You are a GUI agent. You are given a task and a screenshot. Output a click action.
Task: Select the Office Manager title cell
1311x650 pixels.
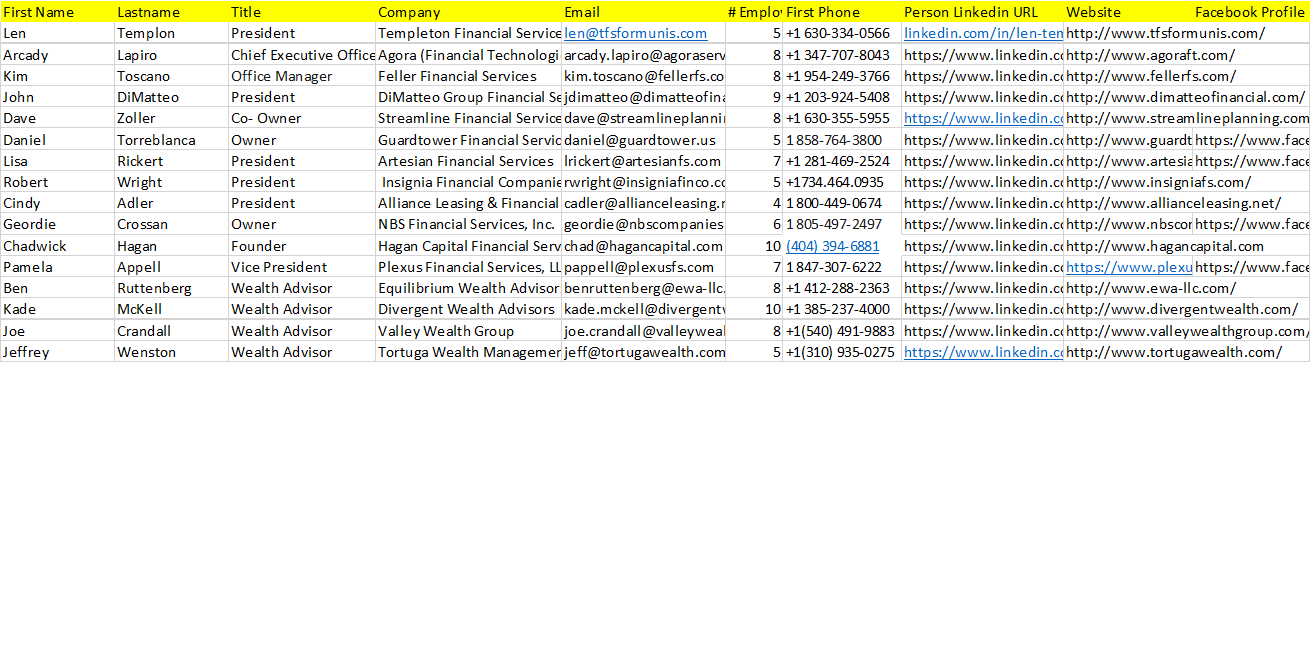pos(302,76)
